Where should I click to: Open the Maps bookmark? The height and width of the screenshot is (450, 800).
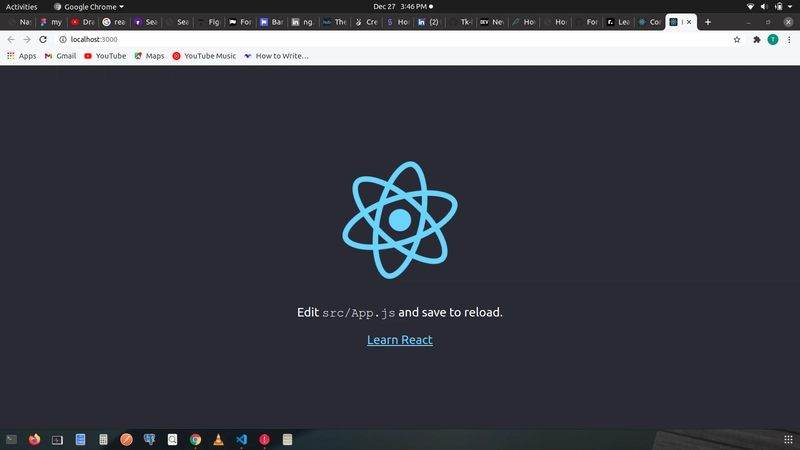click(149, 56)
